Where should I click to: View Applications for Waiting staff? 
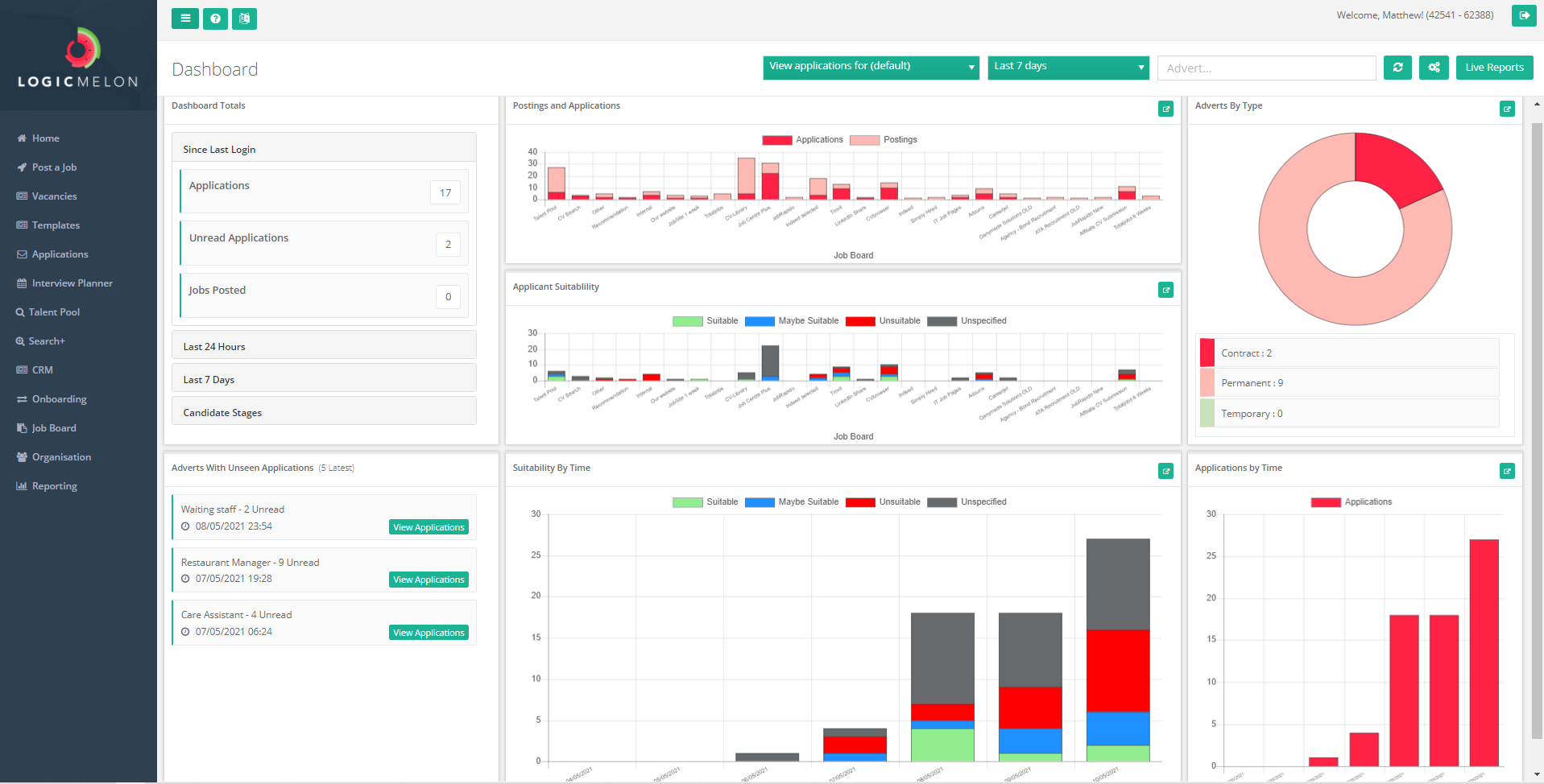coord(429,527)
